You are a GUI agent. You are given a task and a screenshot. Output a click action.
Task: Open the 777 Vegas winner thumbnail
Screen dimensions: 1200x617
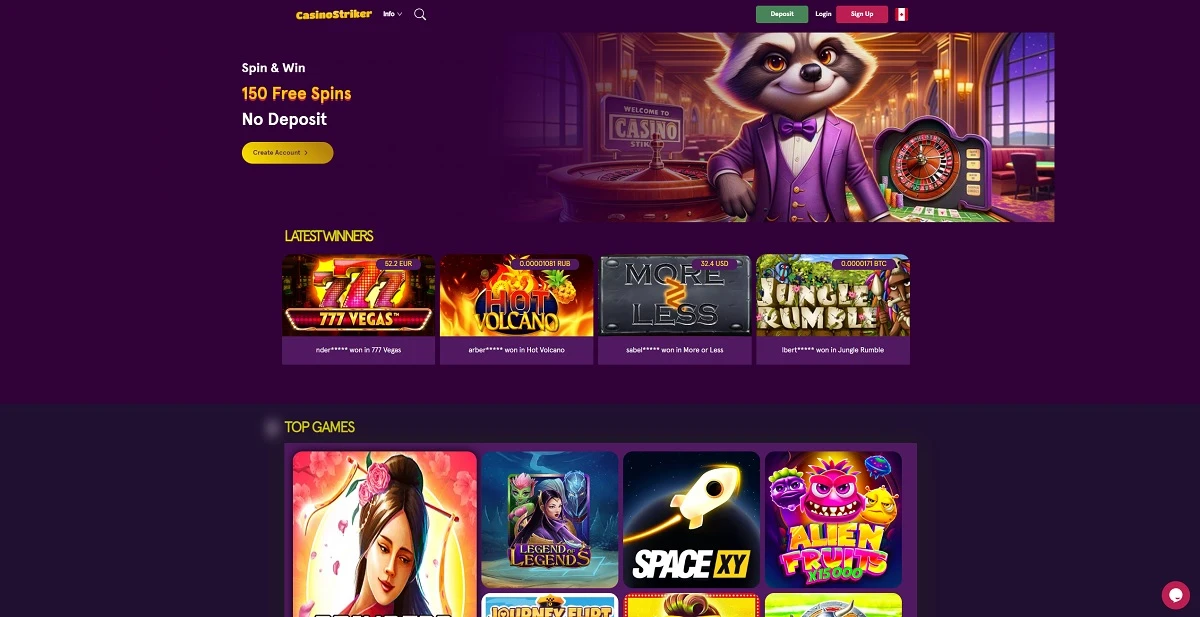358,295
